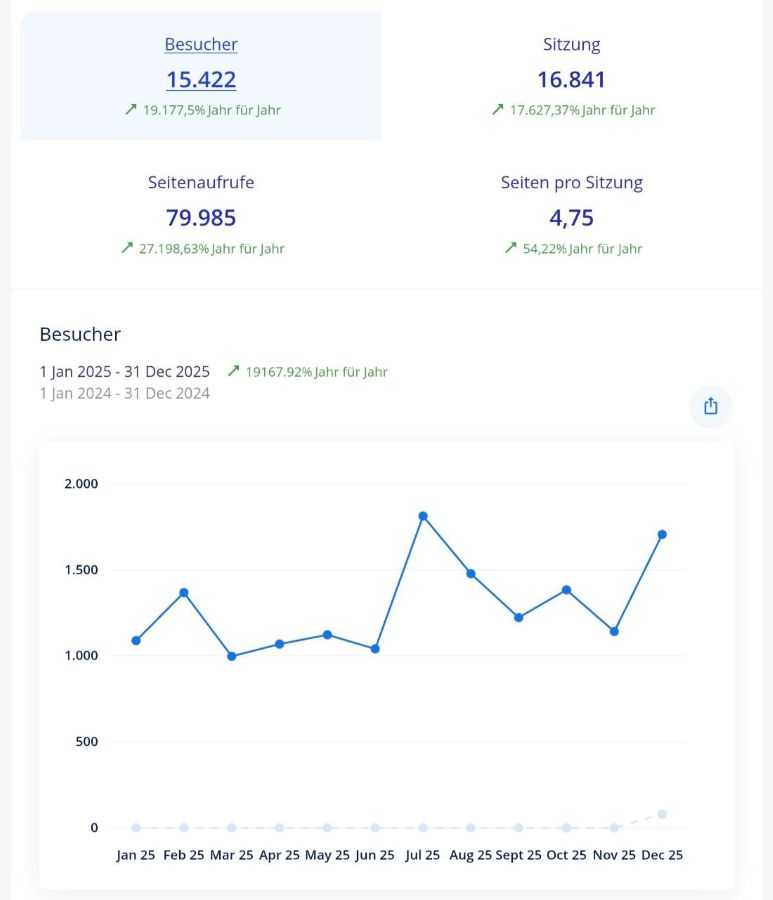Click the Jul 25 peak data point

[x=423, y=516]
